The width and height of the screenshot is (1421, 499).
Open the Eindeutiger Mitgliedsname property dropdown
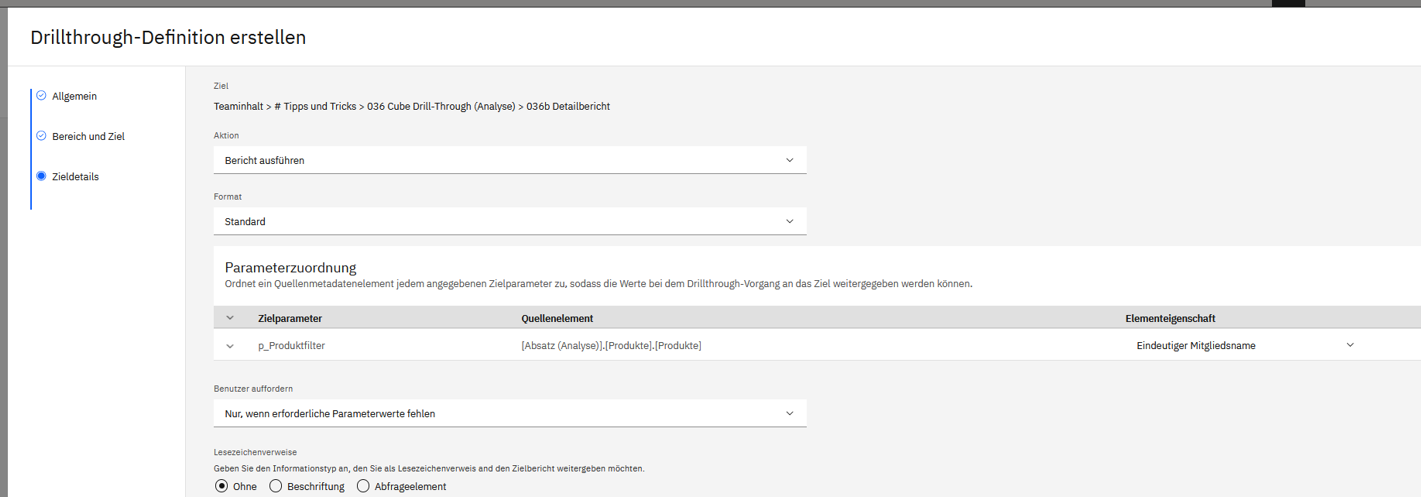tap(1245, 346)
